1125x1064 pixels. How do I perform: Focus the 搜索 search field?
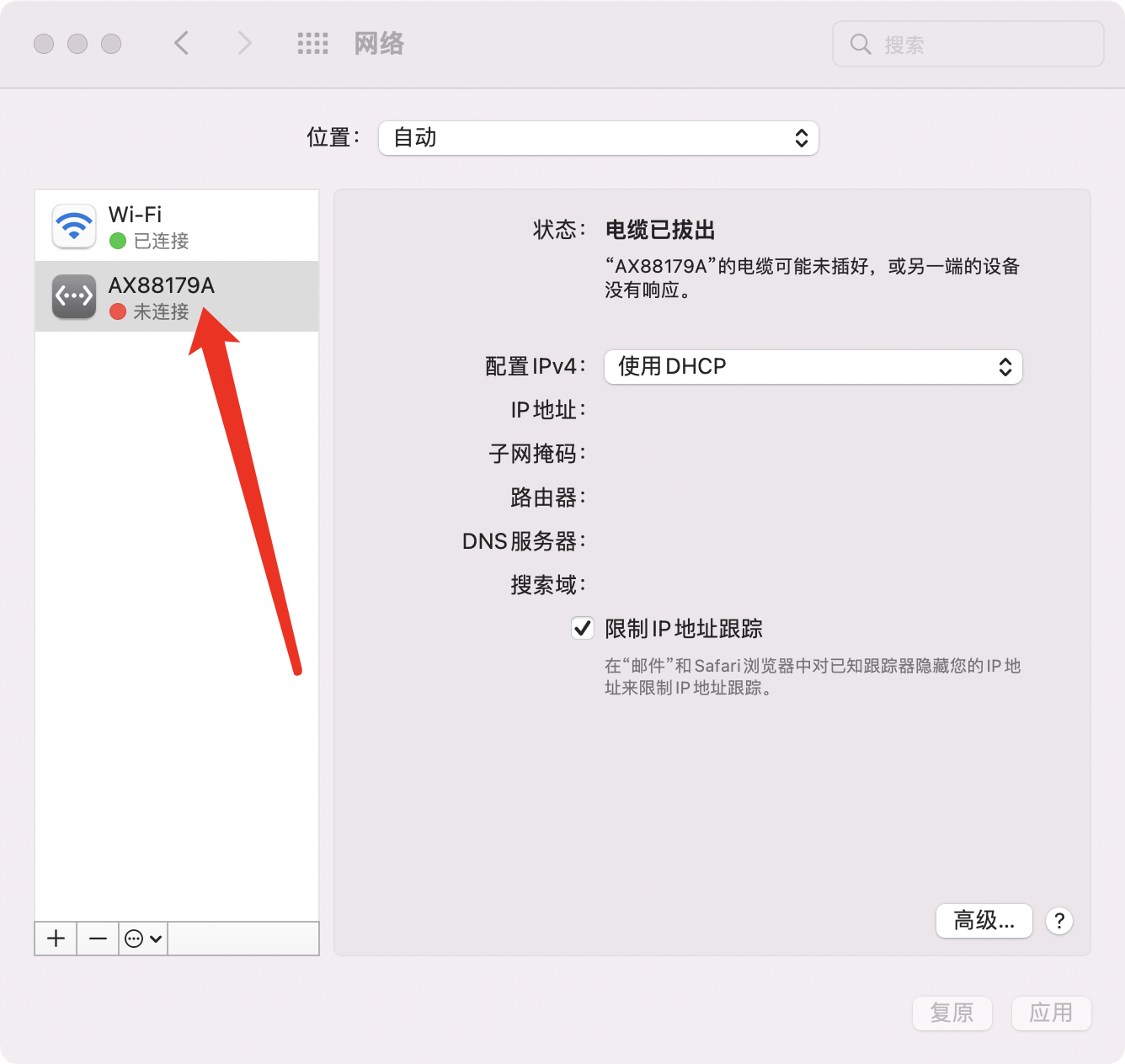point(968,44)
